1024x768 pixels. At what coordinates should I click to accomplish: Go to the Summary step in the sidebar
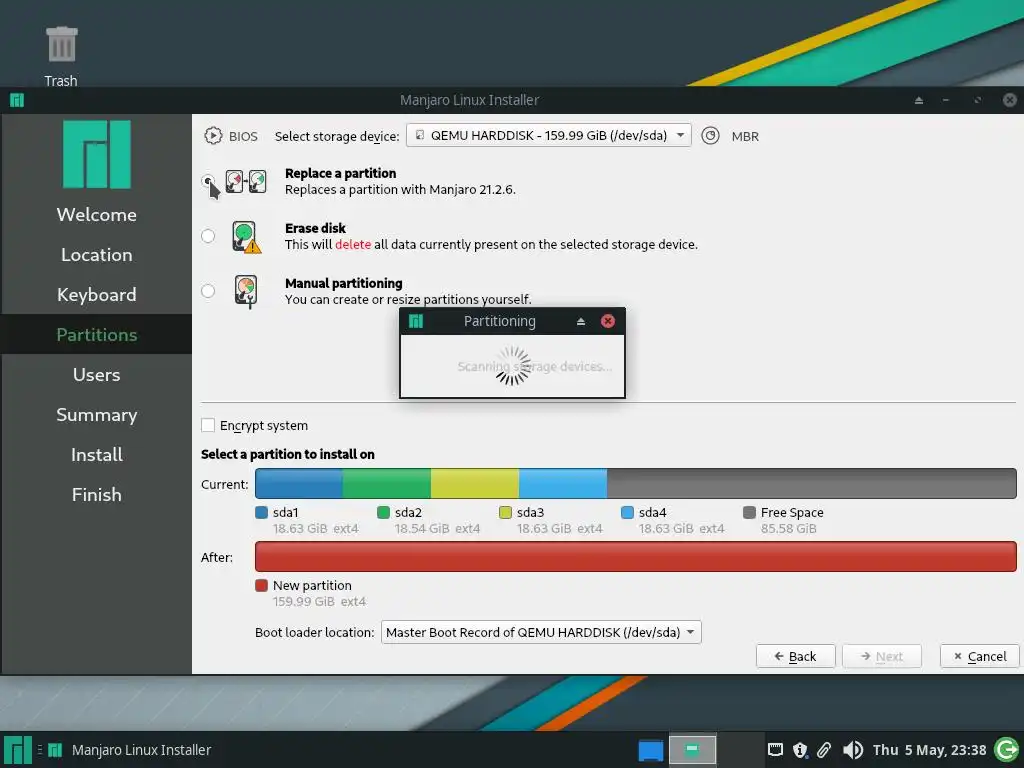click(x=97, y=415)
